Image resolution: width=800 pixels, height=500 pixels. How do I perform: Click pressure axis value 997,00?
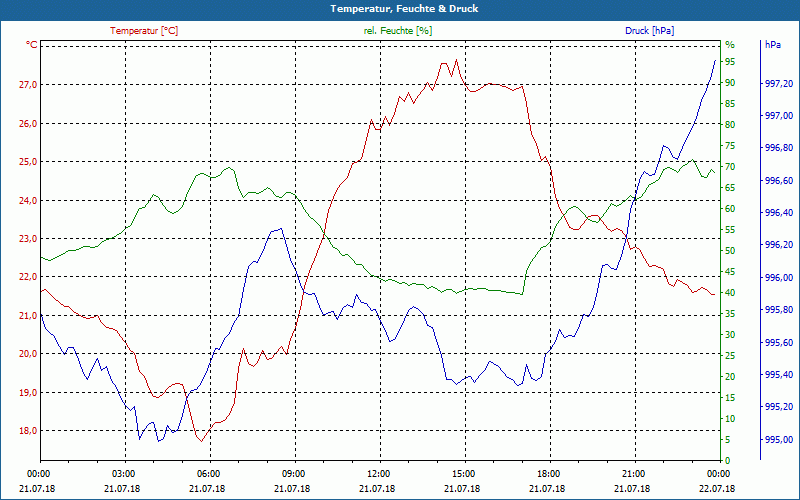pos(780,116)
